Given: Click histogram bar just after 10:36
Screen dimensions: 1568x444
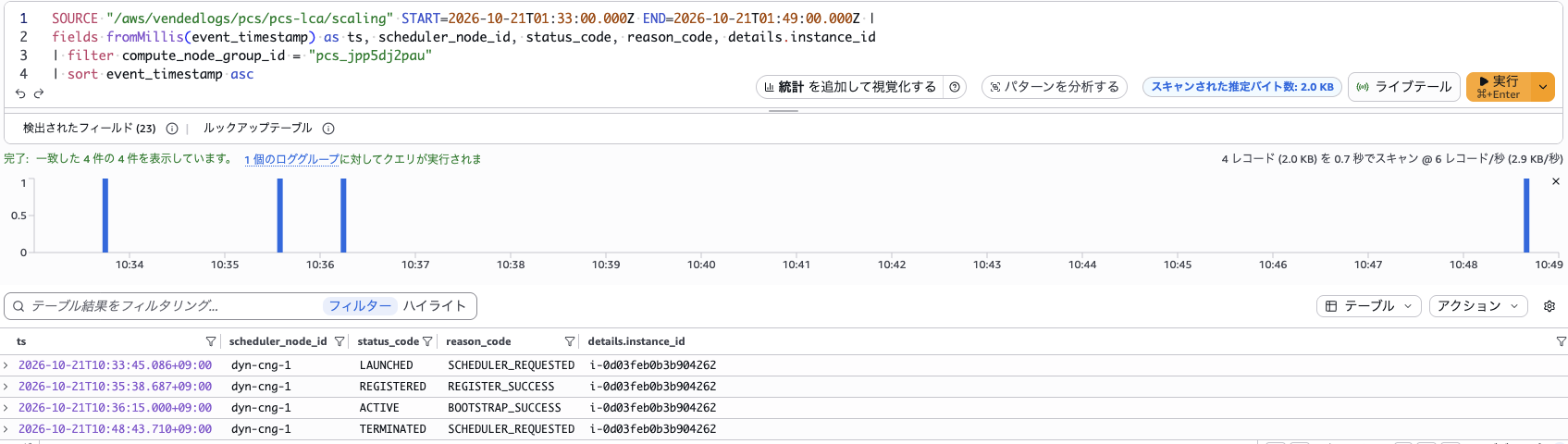Looking at the screenshot, I should (343, 216).
